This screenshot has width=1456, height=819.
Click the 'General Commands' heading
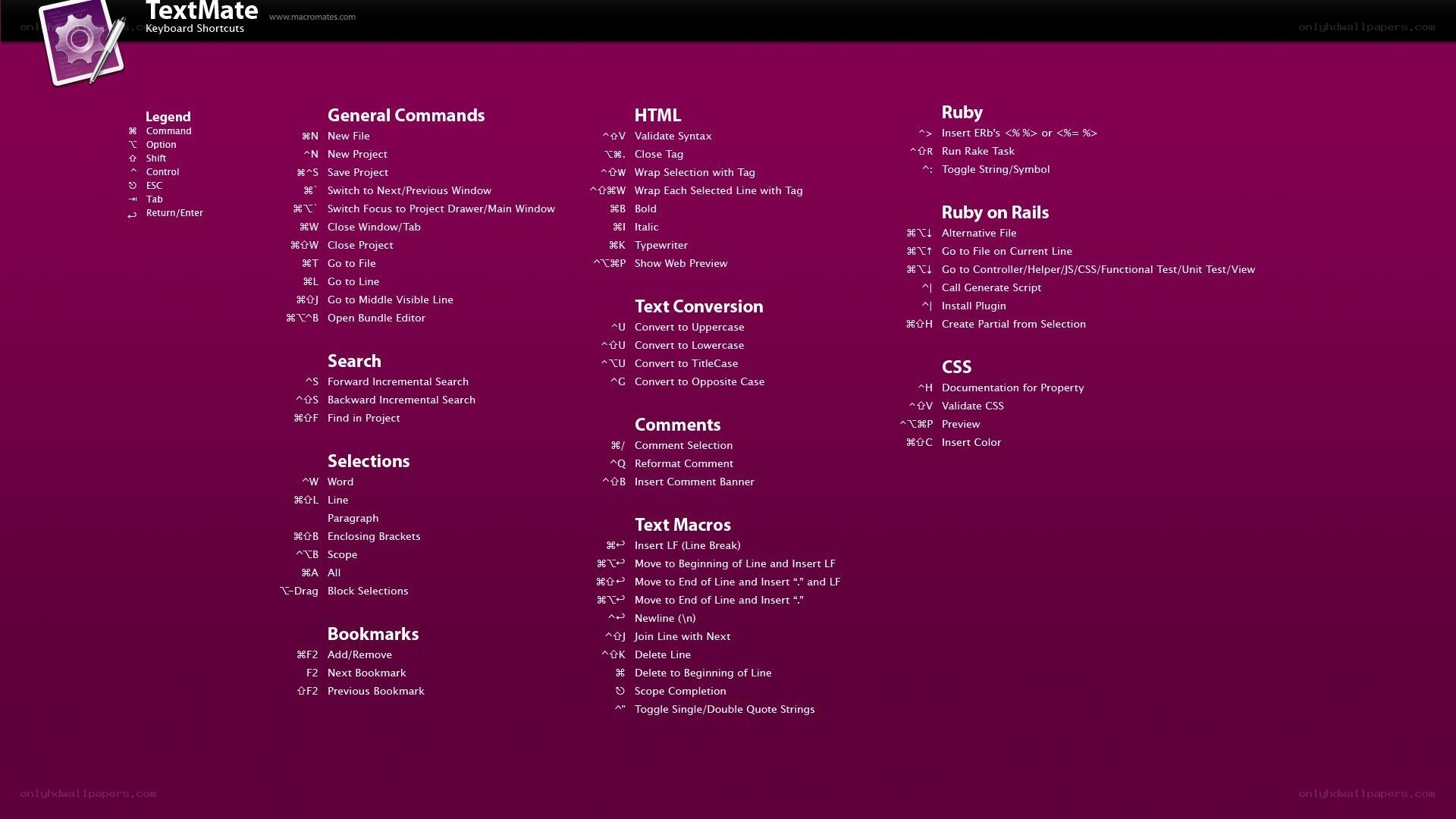click(x=406, y=115)
